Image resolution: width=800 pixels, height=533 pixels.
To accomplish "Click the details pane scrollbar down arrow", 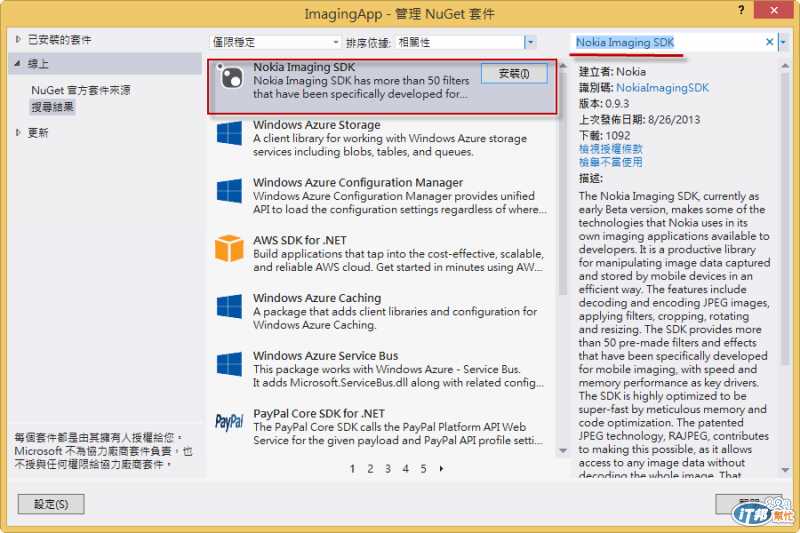I will click(785, 470).
